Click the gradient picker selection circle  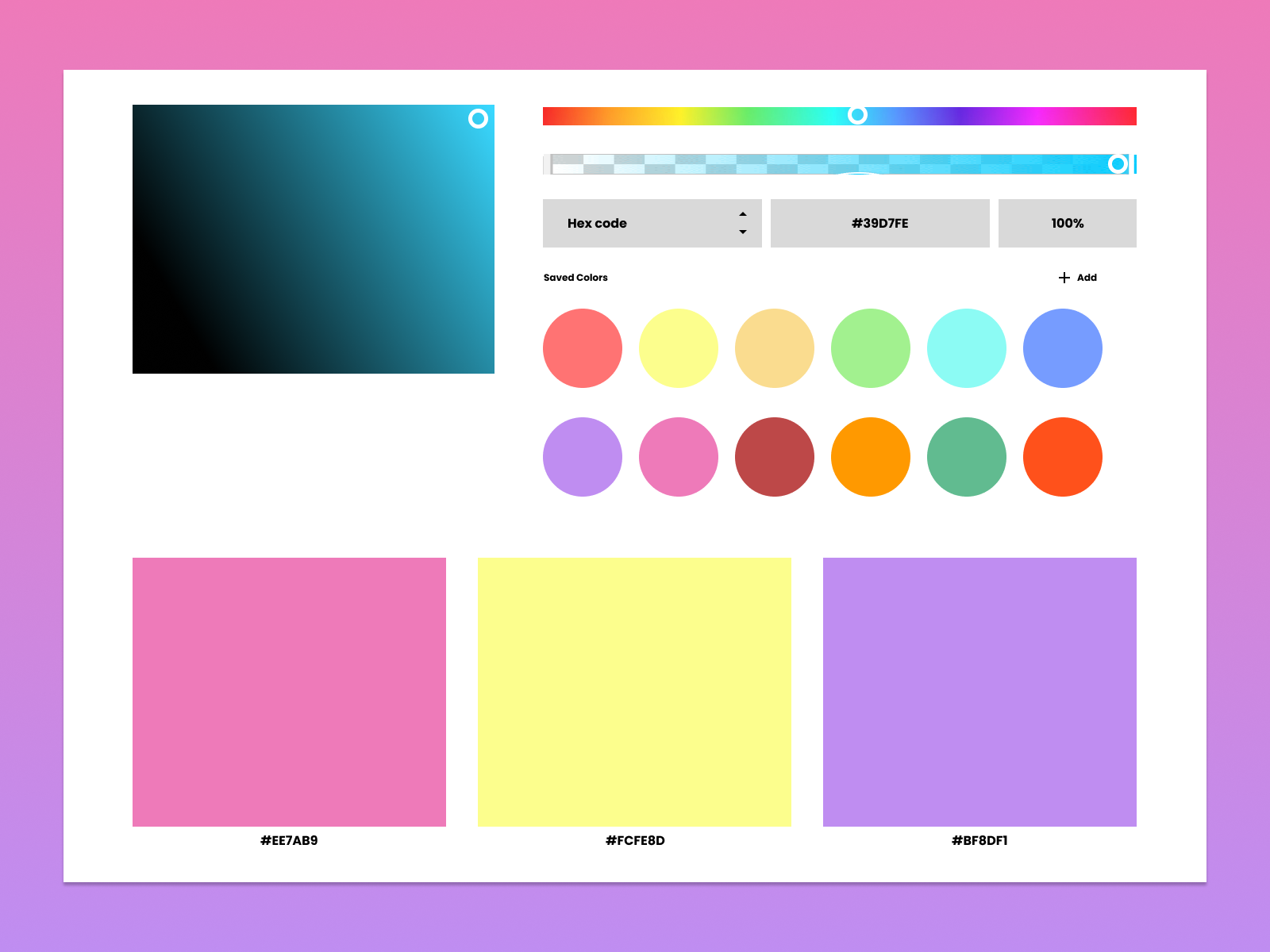[x=479, y=118]
